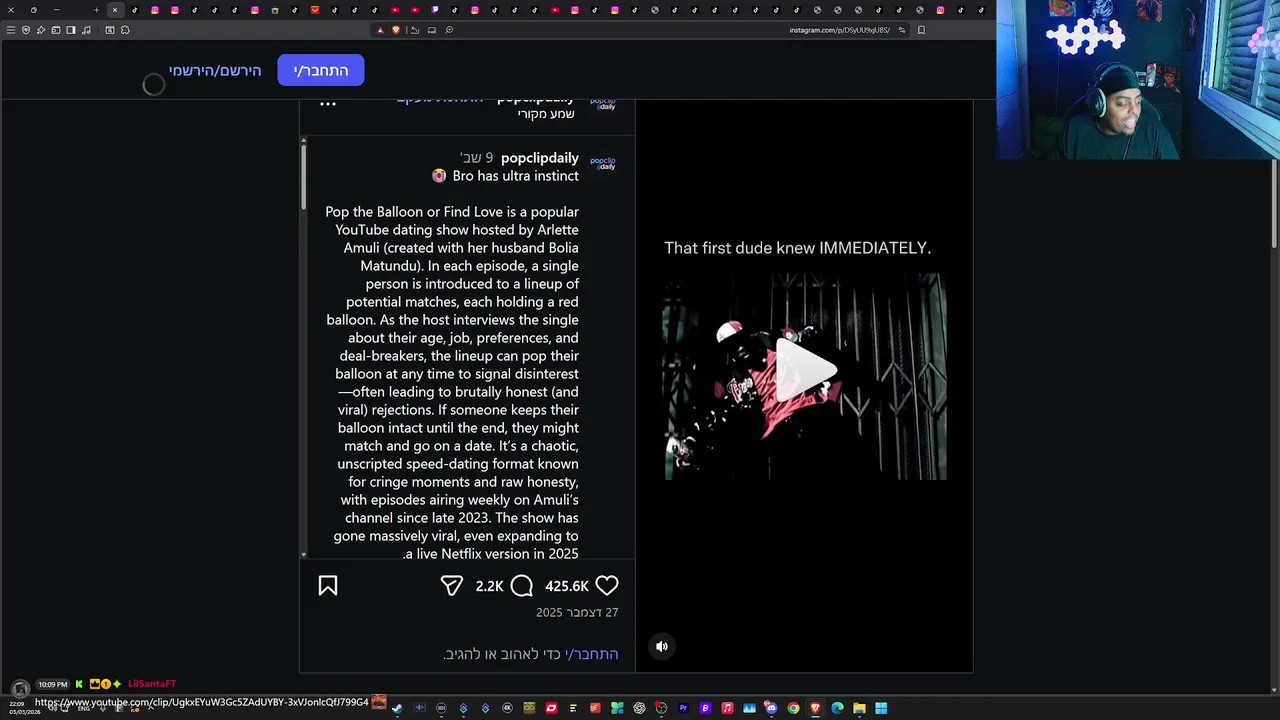Open Premiere Pro from the taskbar
The width and height of the screenshot is (1280, 720).
[x=683, y=708]
